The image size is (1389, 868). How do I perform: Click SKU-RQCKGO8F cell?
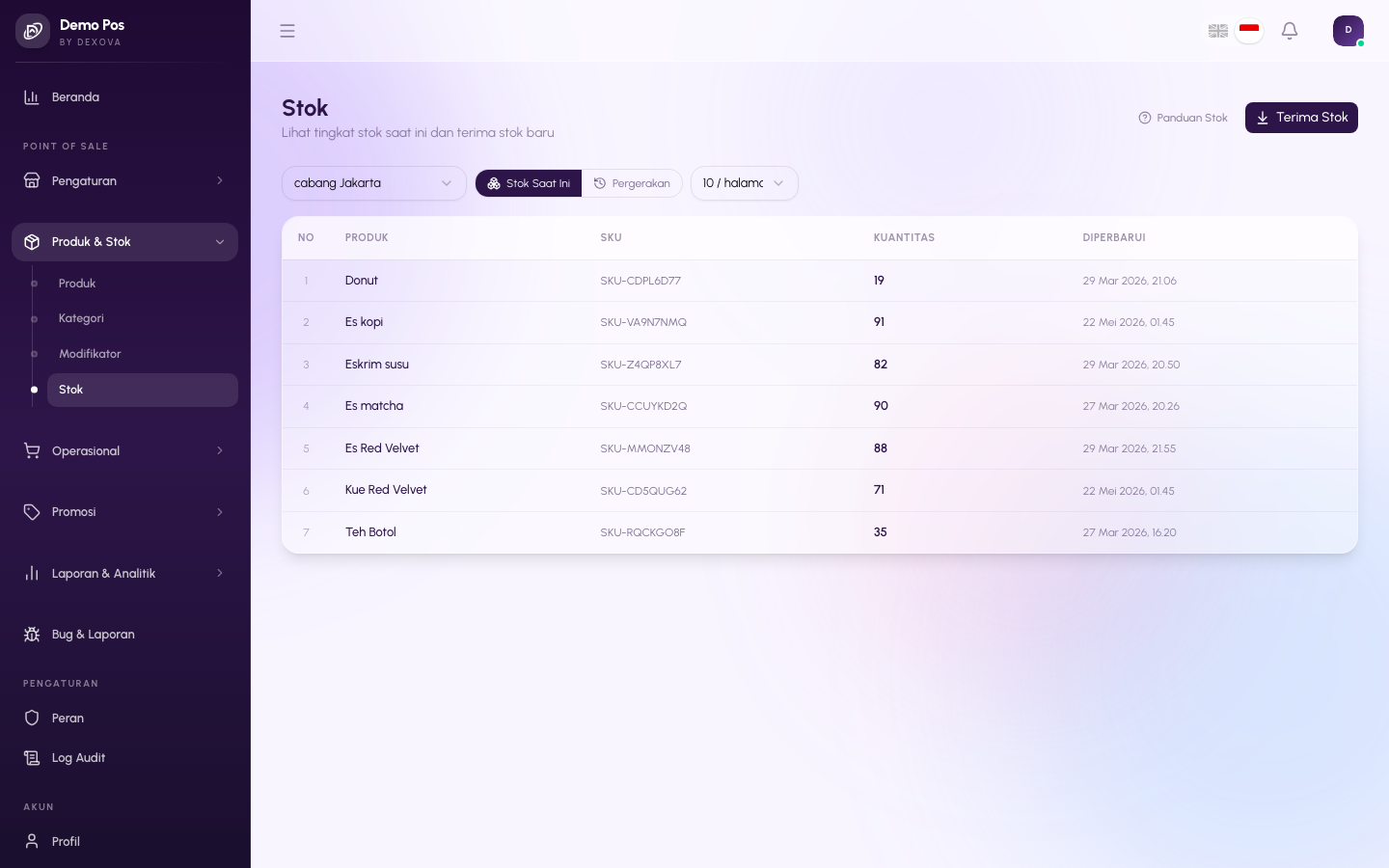642,532
